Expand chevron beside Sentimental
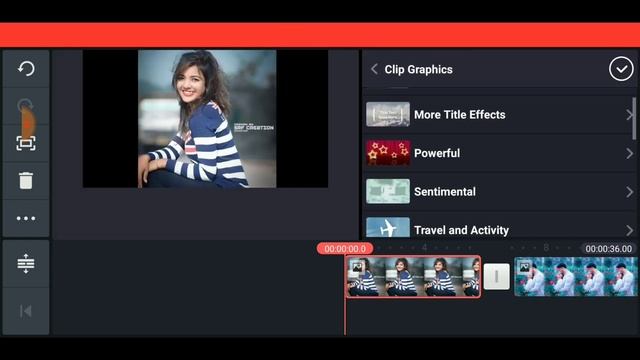640x360 pixels. click(629, 192)
